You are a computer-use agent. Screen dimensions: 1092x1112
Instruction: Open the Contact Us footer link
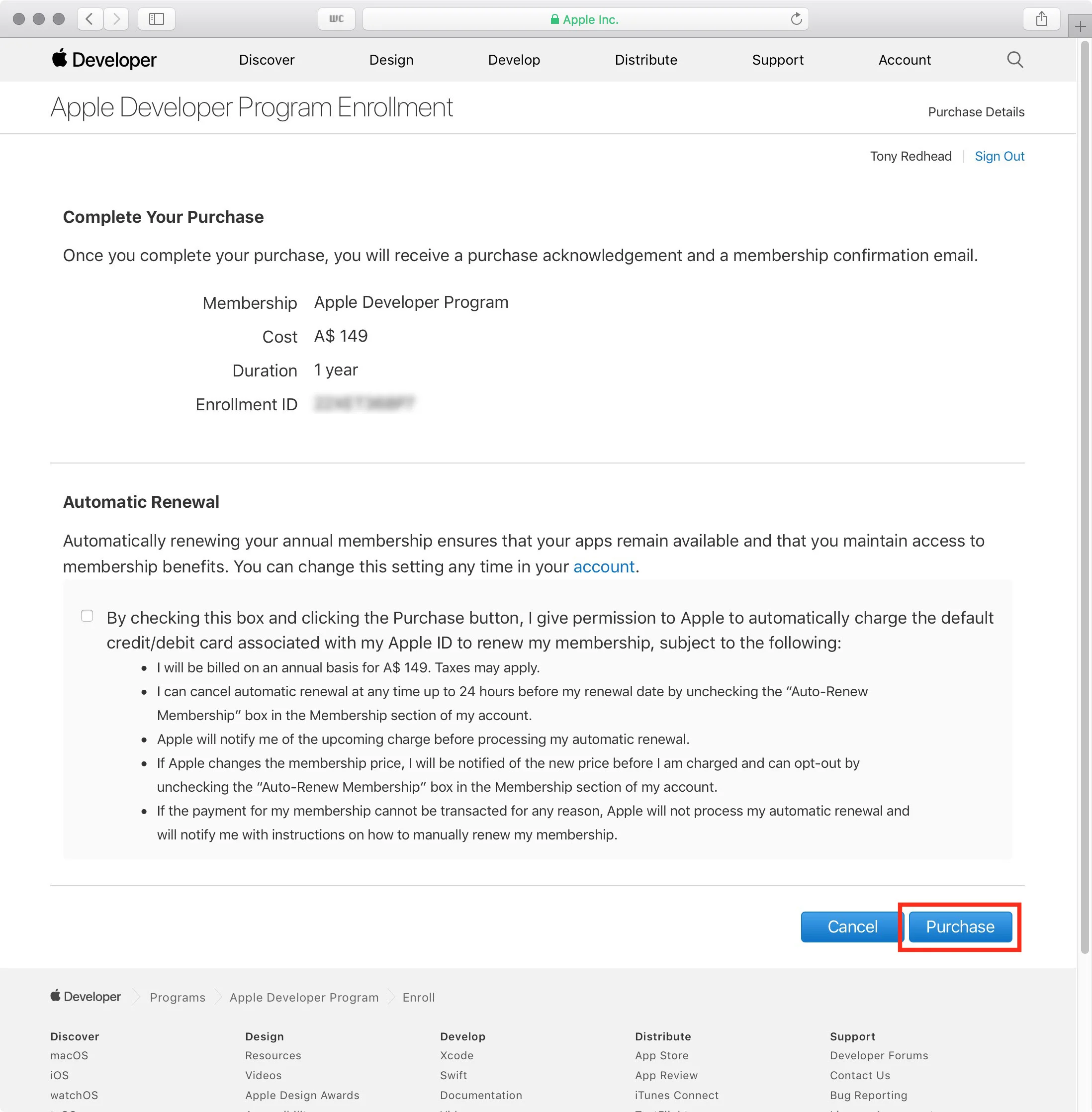(860, 1075)
